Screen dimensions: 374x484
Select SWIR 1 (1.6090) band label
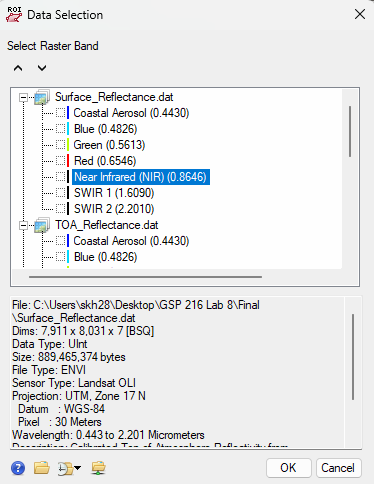[x=114, y=193]
